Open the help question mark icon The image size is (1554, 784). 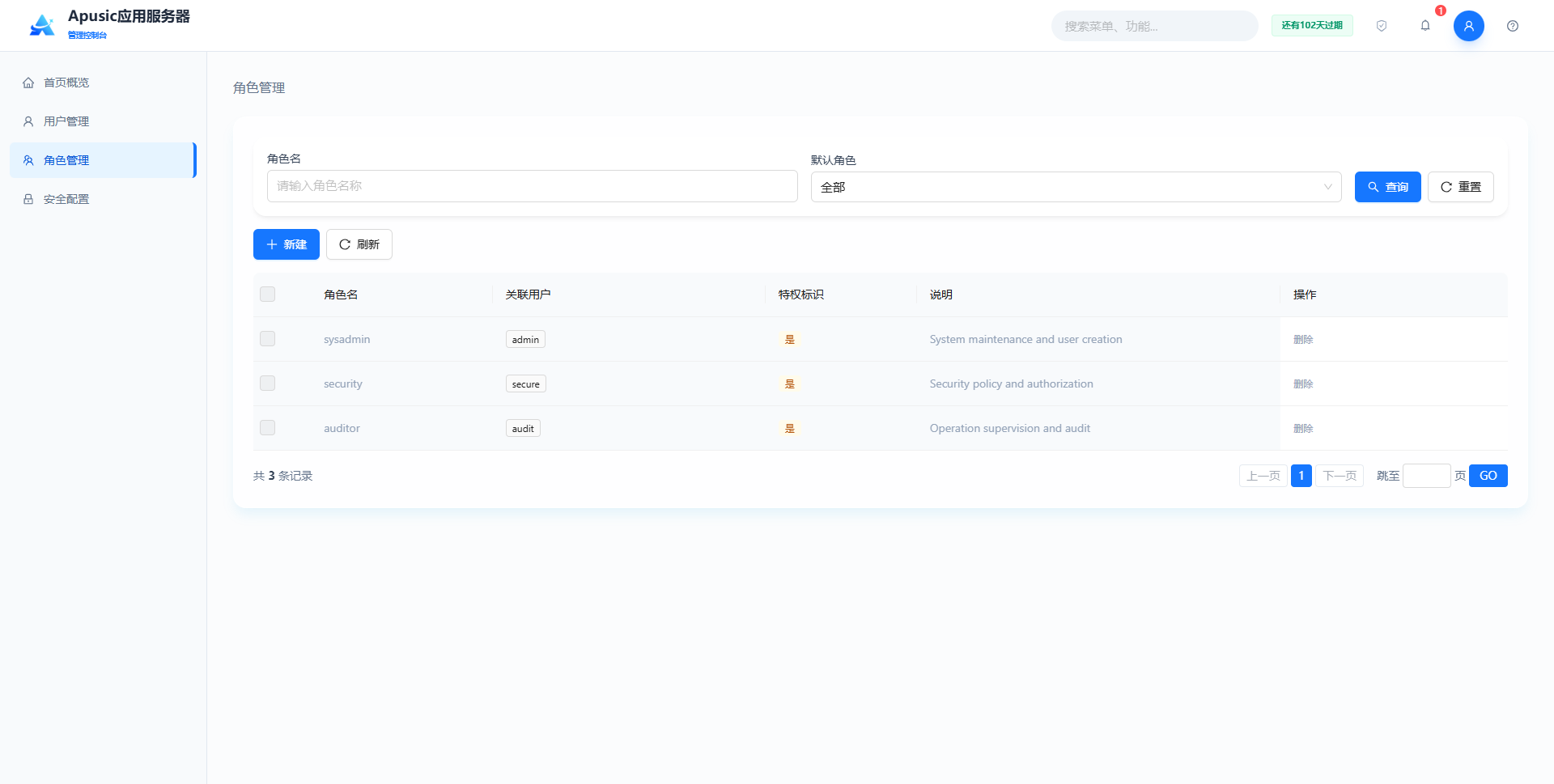[1513, 26]
